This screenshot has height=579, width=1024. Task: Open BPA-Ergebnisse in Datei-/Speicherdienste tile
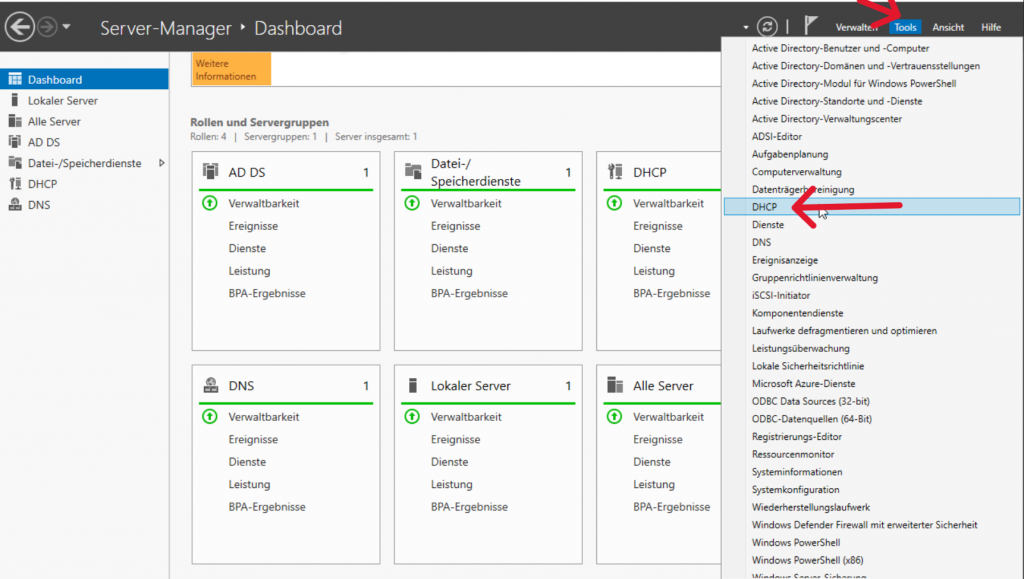point(469,293)
